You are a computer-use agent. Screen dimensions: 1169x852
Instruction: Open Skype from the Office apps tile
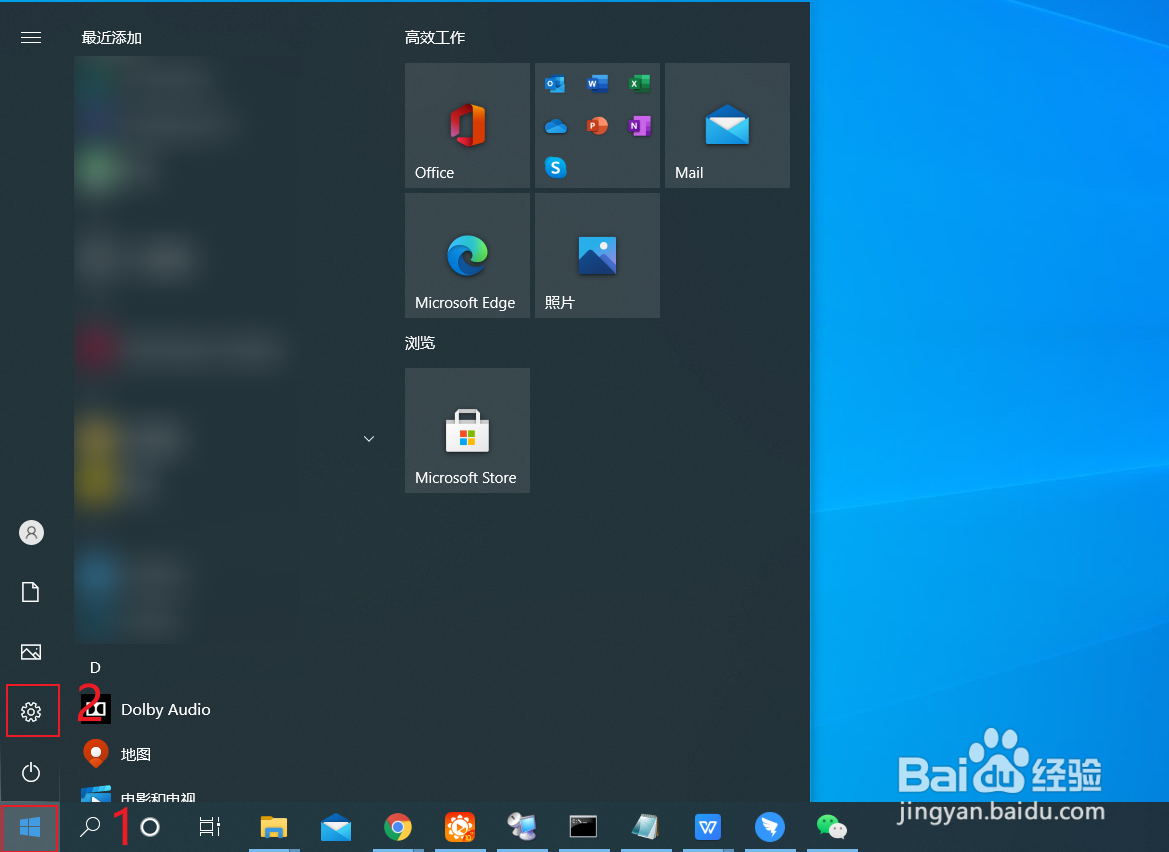555,168
